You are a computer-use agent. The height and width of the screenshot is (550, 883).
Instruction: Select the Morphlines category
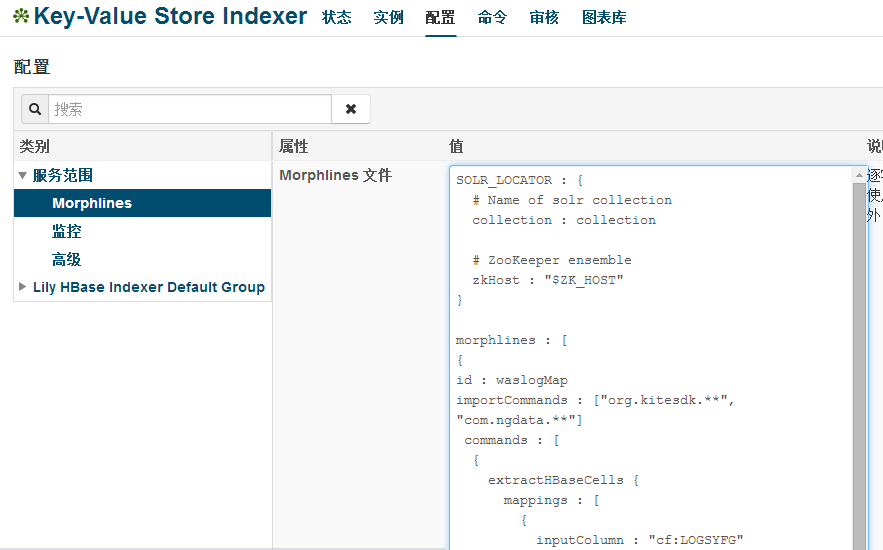click(x=142, y=203)
